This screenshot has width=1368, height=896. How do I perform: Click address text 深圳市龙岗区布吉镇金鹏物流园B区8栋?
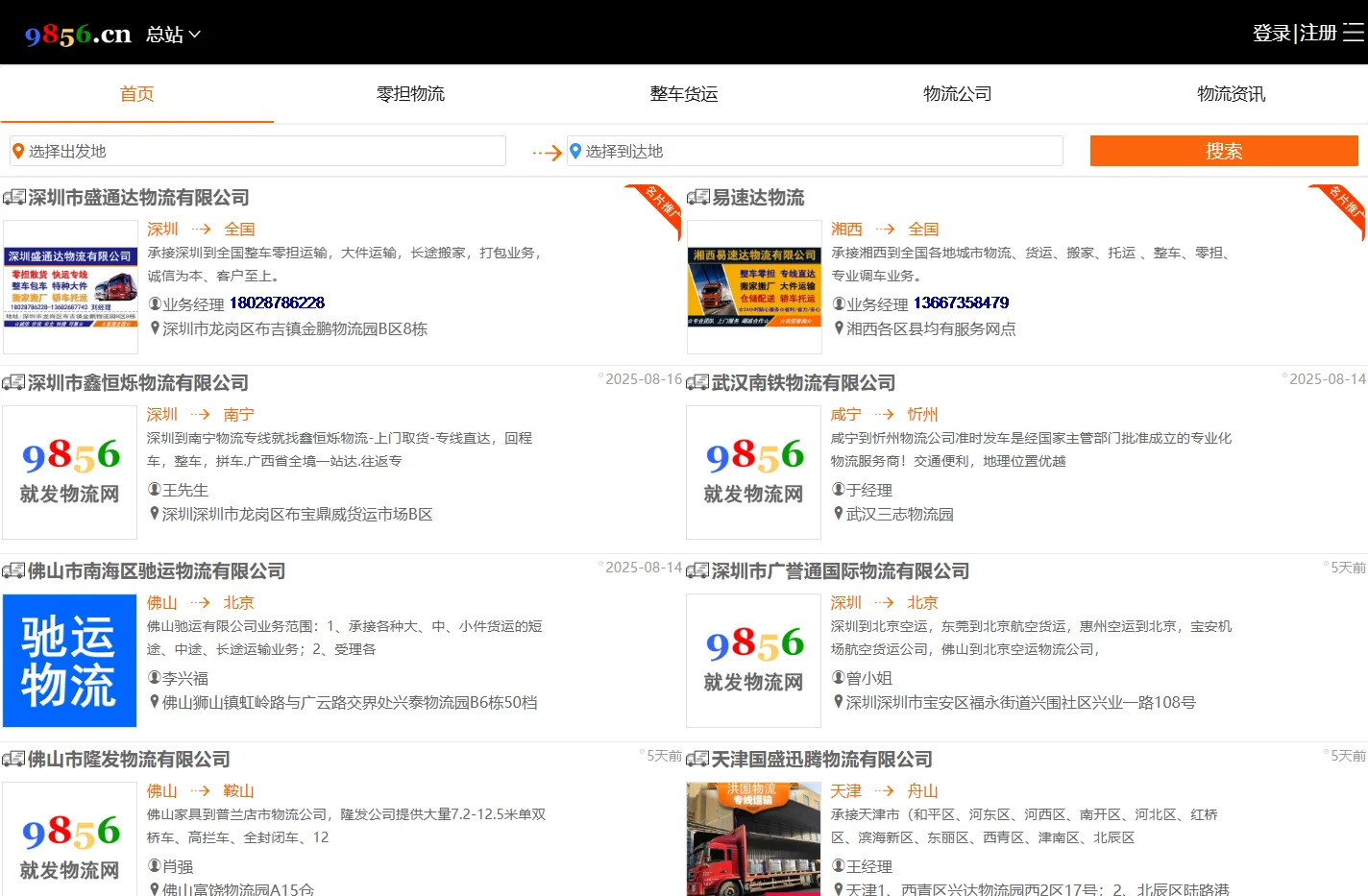click(295, 328)
